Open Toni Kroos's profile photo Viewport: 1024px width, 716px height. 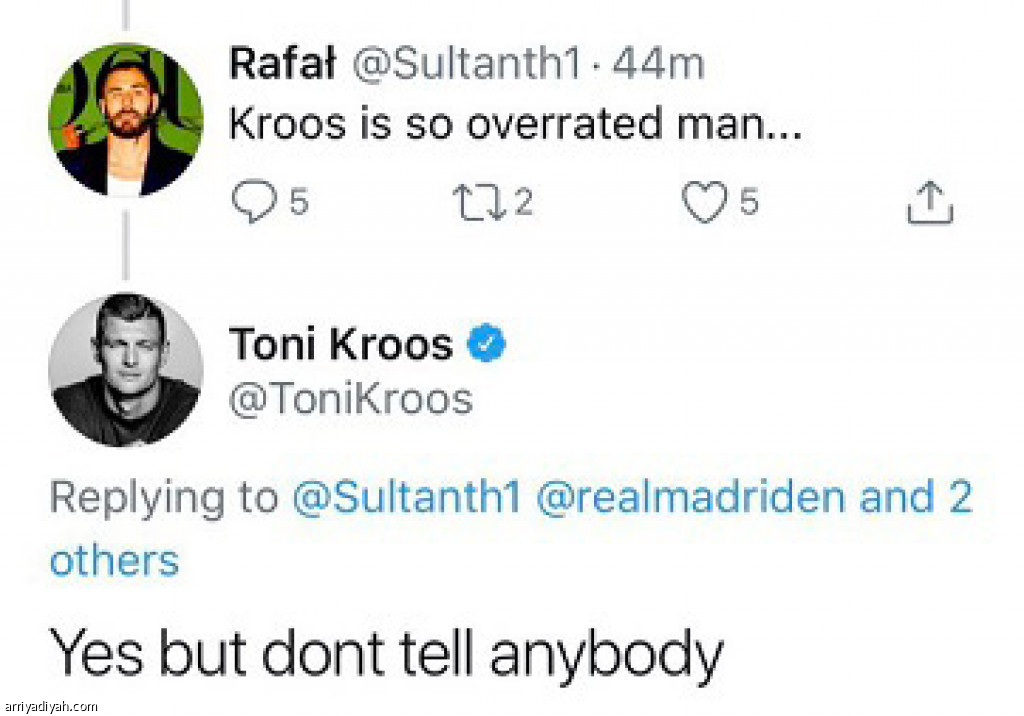[125, 370]
